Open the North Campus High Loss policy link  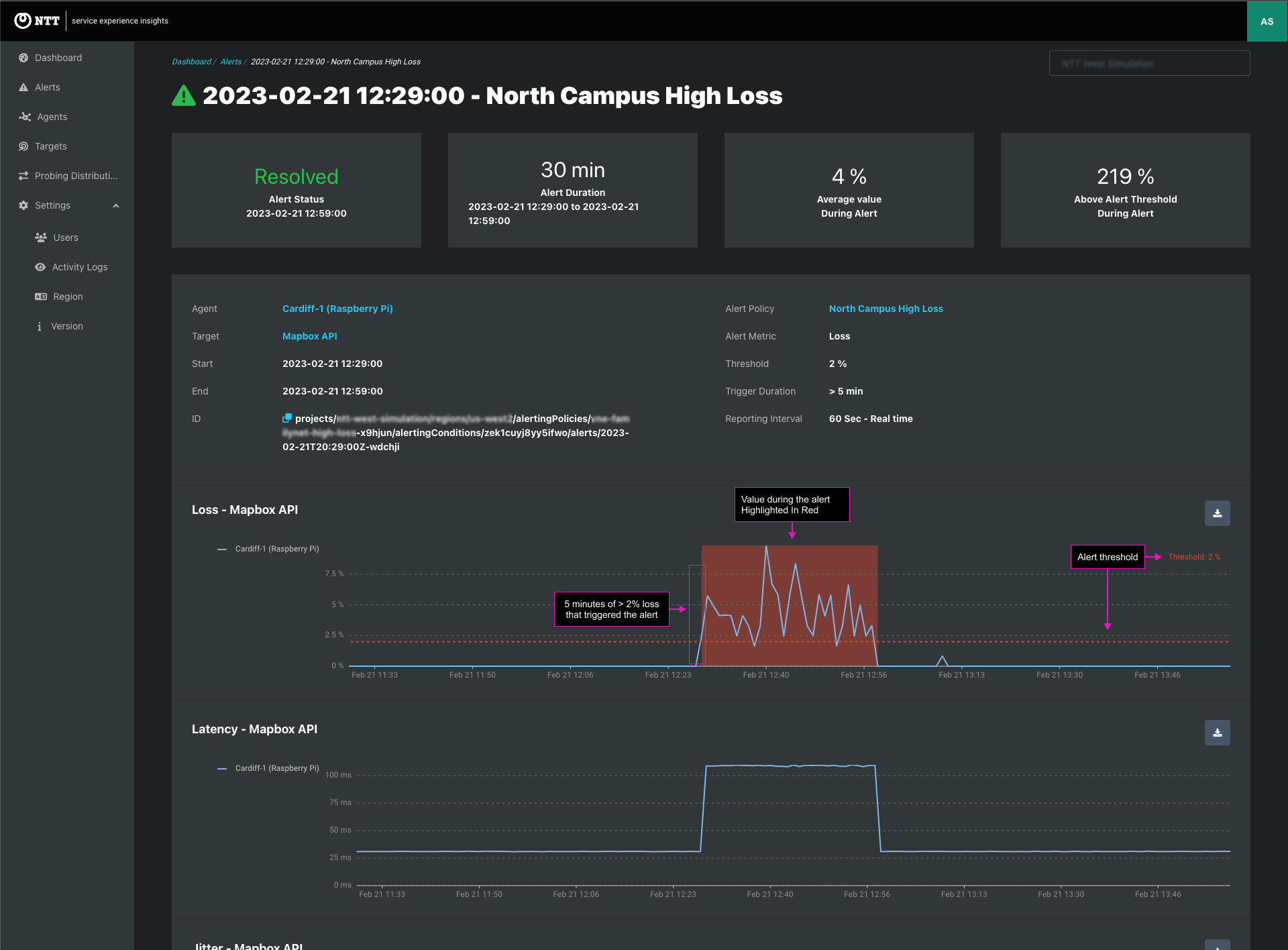click(885, 309)
